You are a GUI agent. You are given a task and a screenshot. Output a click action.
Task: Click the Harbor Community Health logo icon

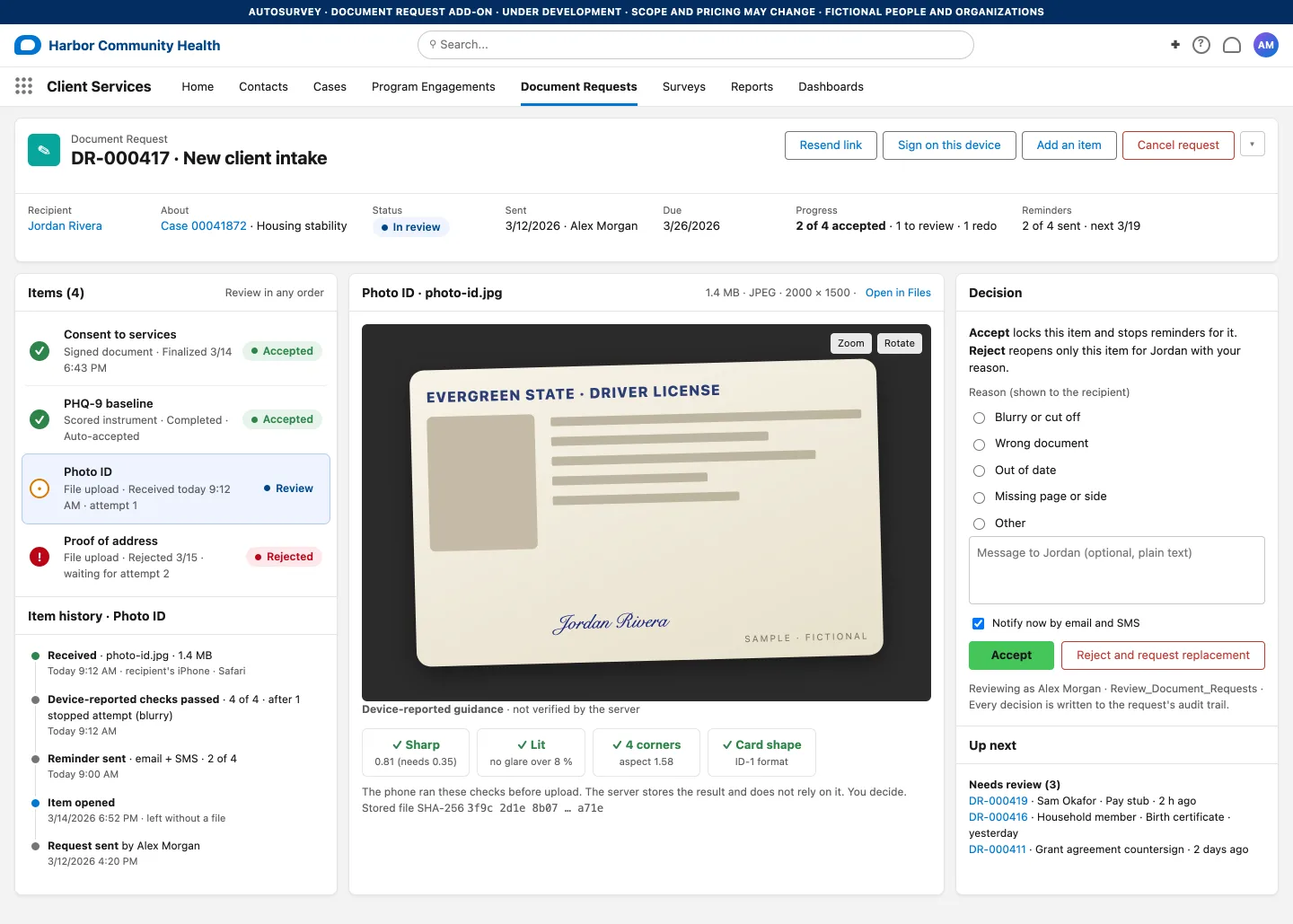point(28,45)
